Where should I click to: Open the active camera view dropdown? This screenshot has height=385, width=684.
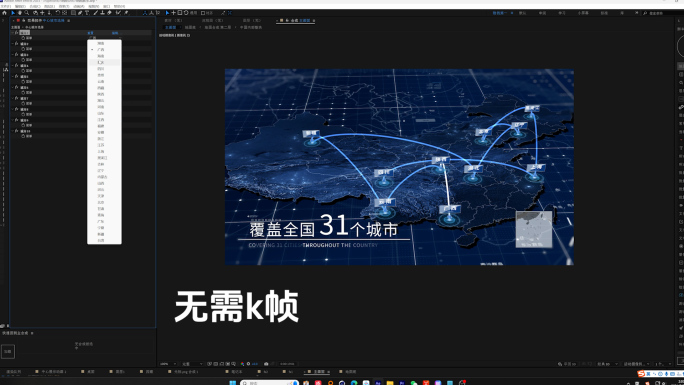click(x=635, y=364)
